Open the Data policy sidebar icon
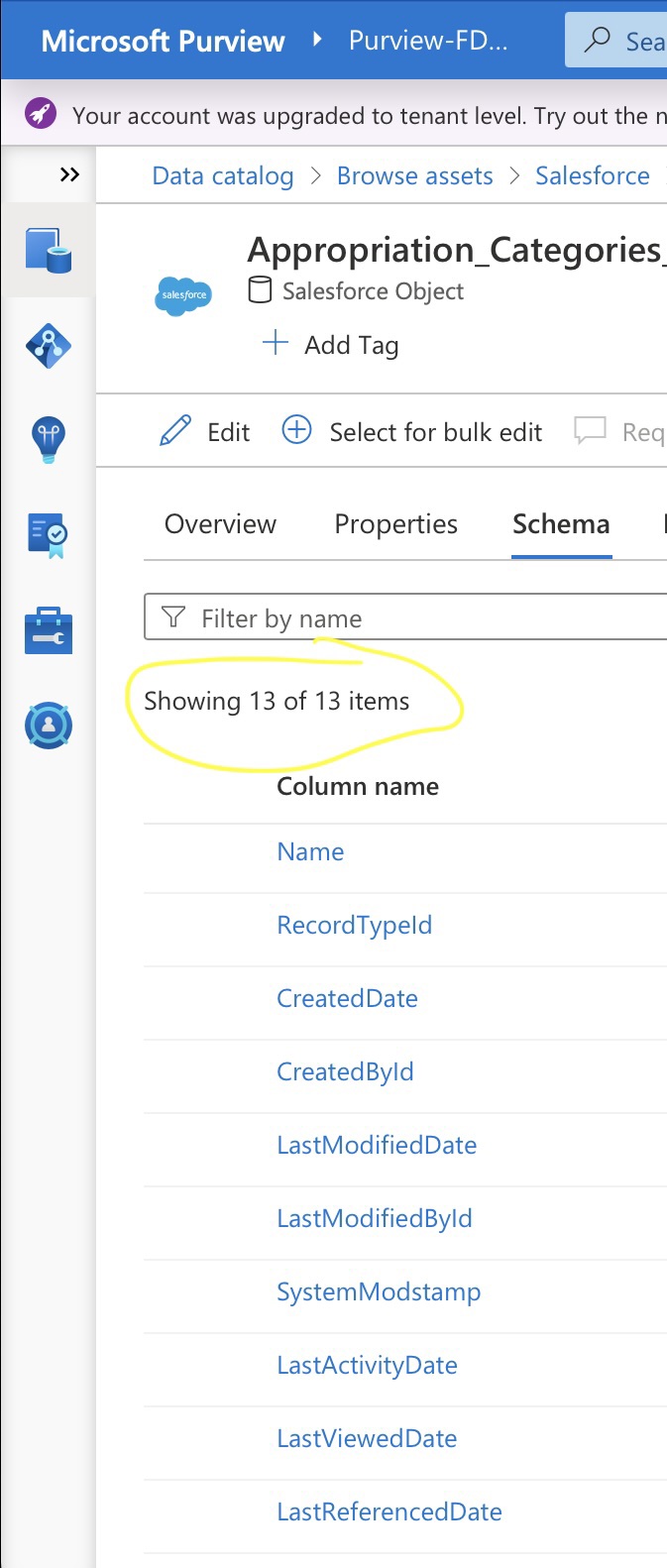This screenshot has width=667, height=1568. (49, 534)
